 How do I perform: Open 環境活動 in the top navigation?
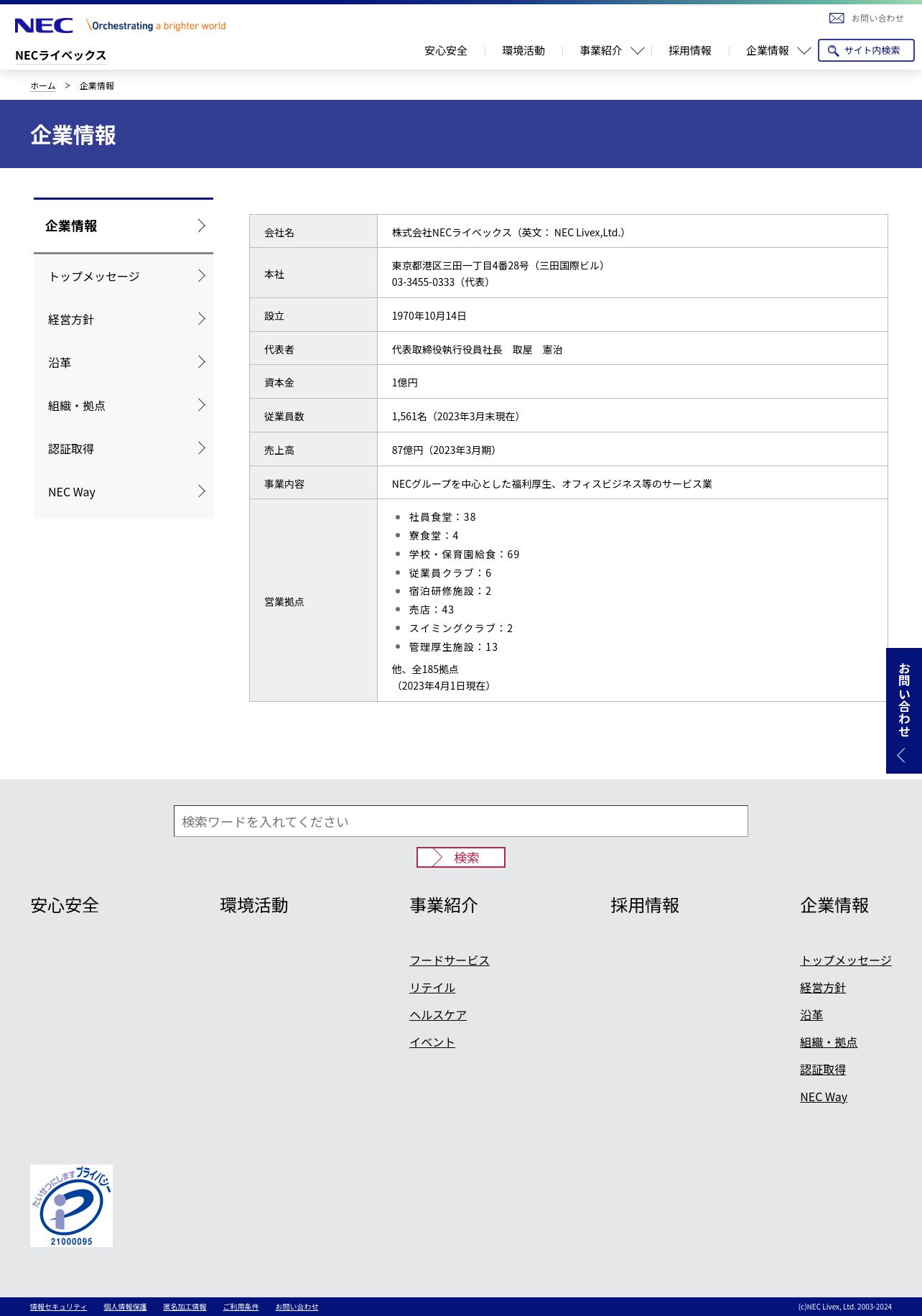pos(523,51)
